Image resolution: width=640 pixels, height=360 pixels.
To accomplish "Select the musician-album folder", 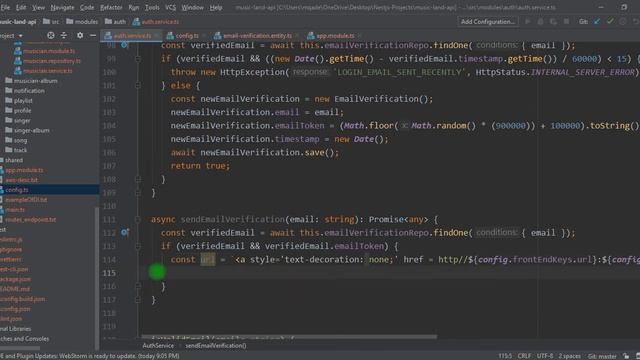I will [31, 81].
